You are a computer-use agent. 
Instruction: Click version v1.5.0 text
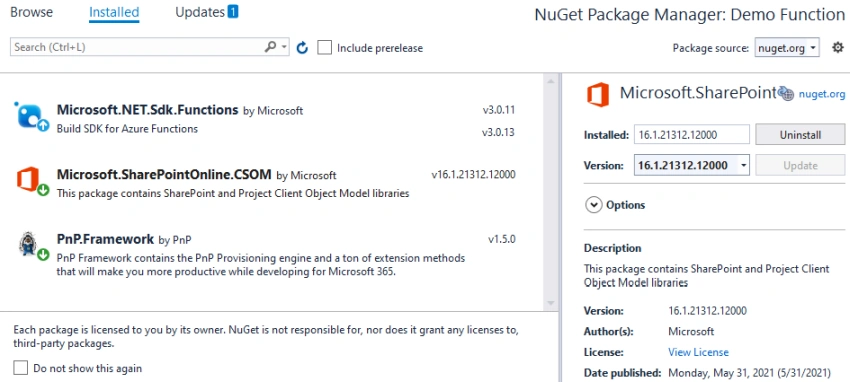(501, 239)
